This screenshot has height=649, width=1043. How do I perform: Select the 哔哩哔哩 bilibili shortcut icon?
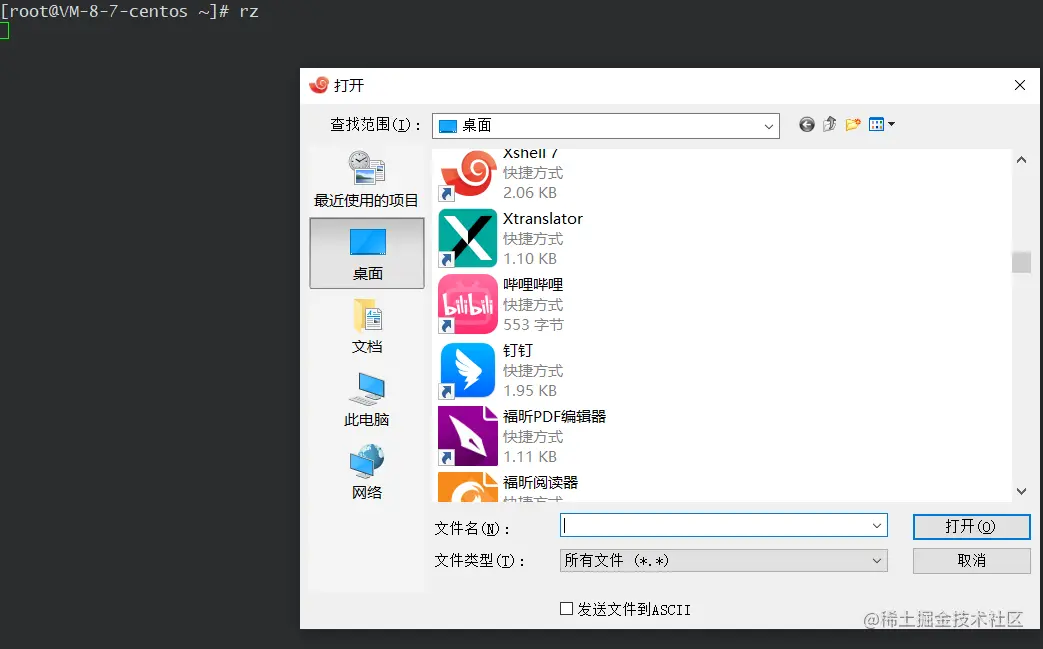468,304
